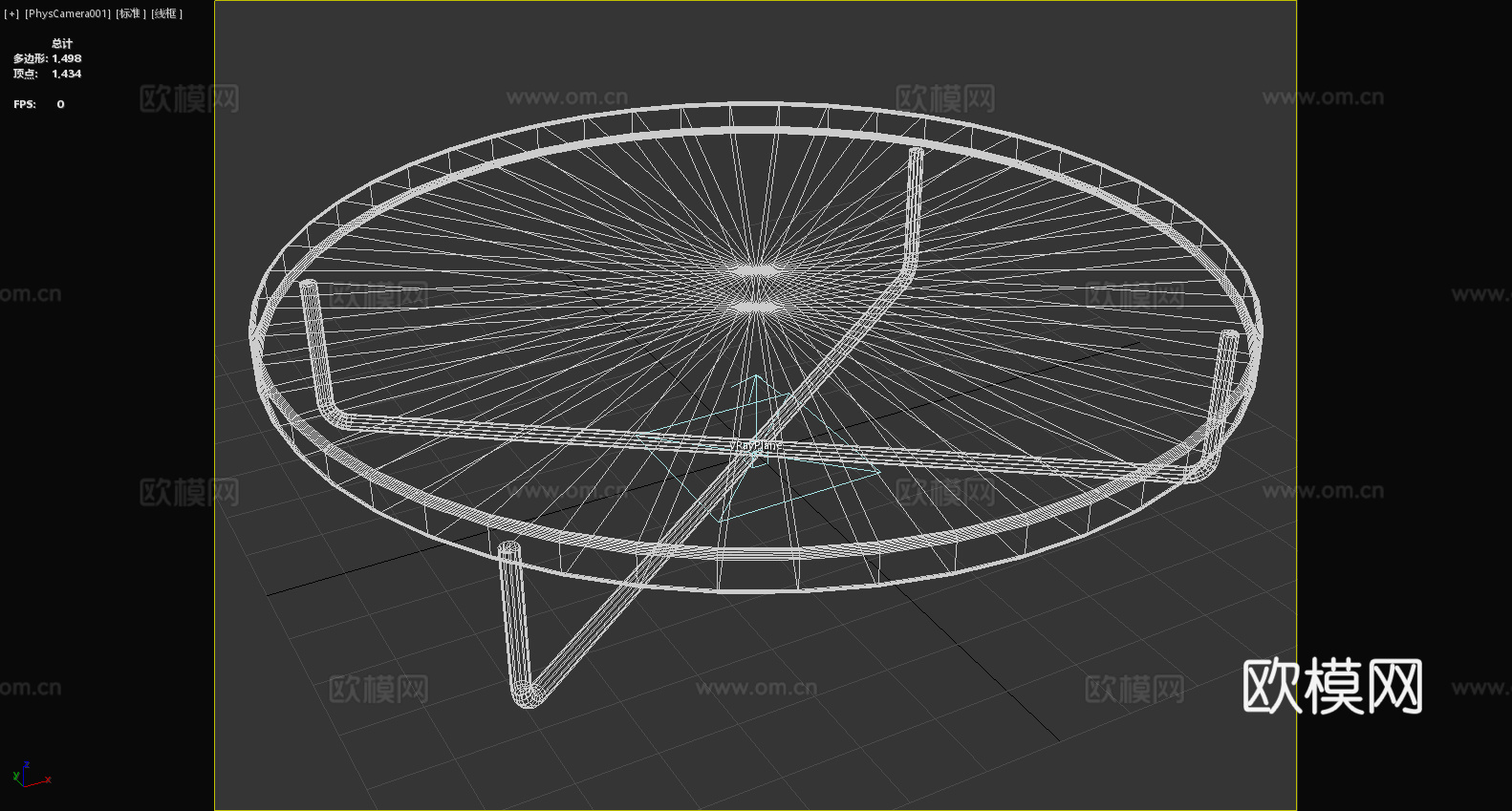Open the 线框 display mode menu

pyautogui.click(x=166, y=14)
